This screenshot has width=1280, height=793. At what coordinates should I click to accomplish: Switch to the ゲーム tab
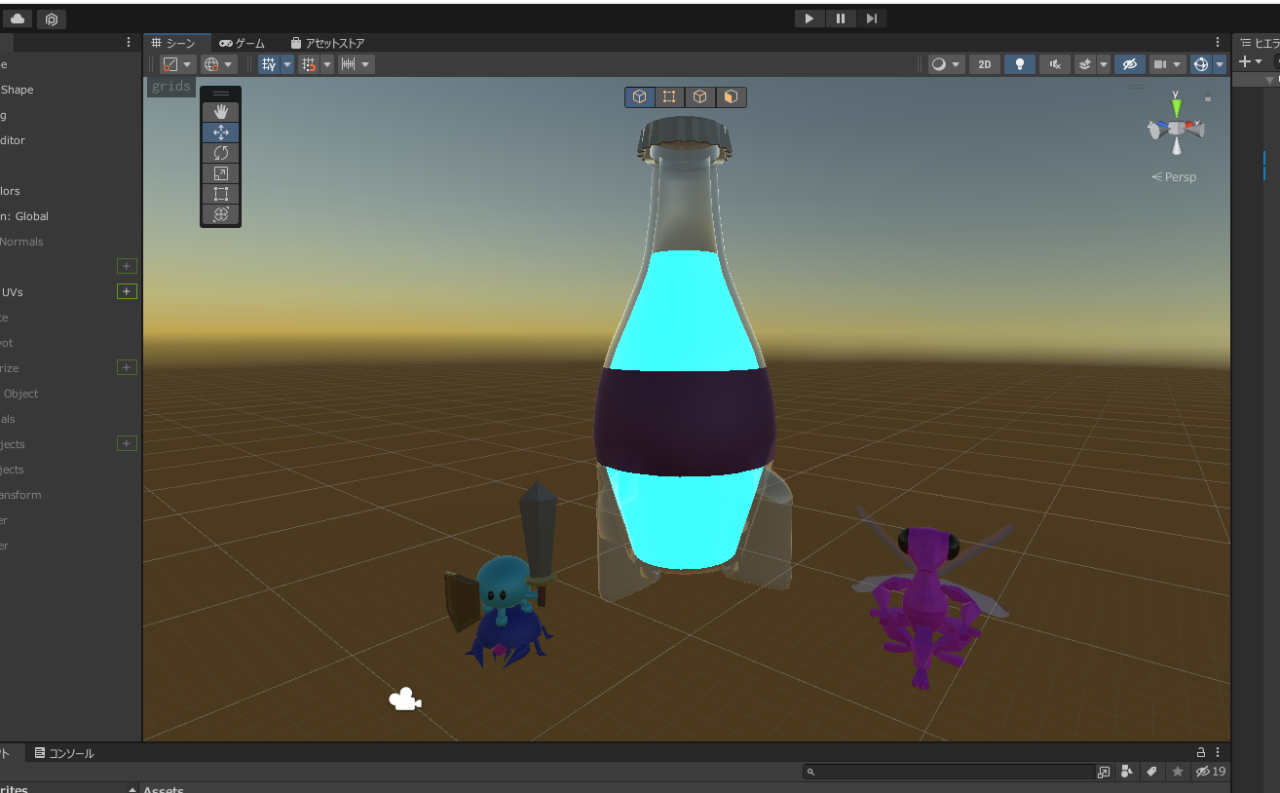pos(242,43)
